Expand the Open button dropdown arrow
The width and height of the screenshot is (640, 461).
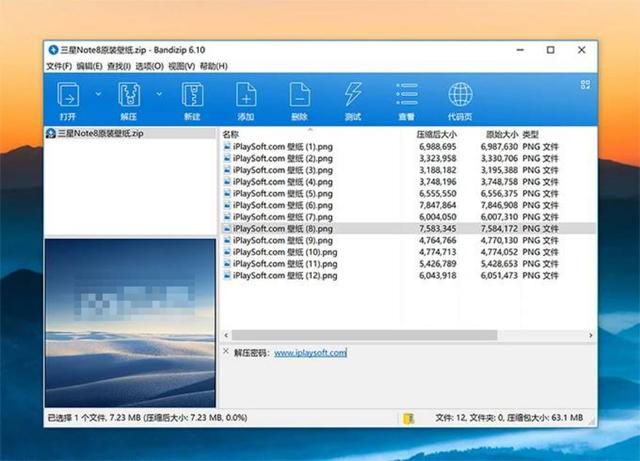pyautogui.click(x=98, y=94)
